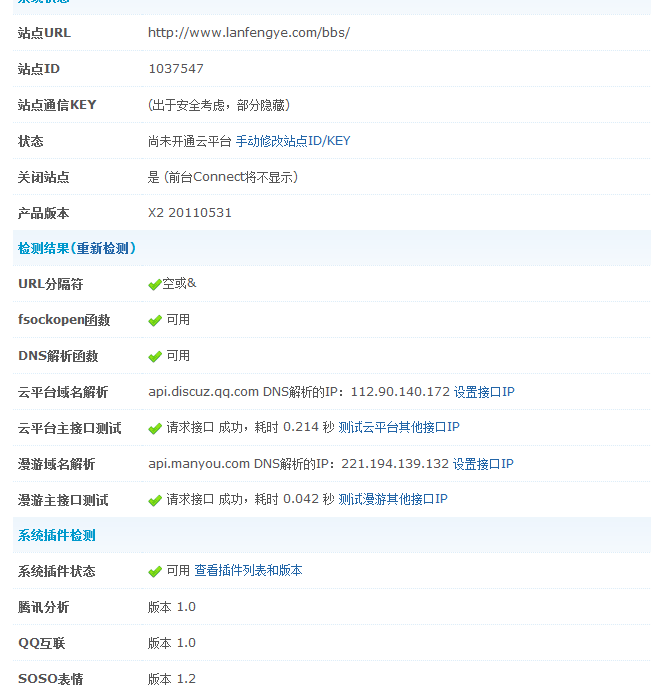
Task: Click checkmark icon in 云平台主接口测试 row
Action: [155, 428]
